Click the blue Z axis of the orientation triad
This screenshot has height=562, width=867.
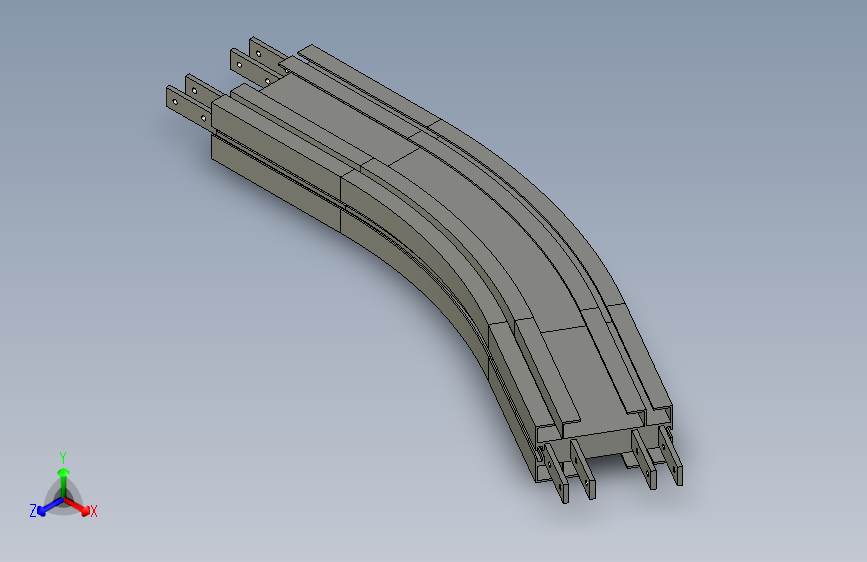pyautogui.click(x=50, y=507)
